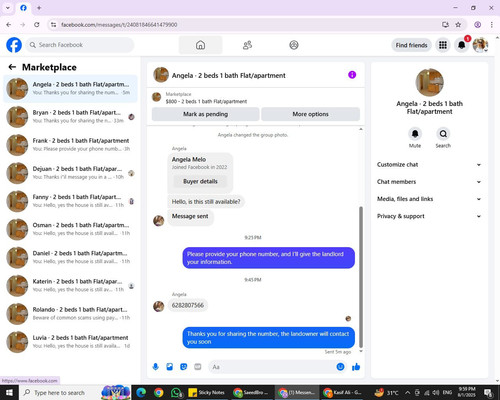Show hidden tray icons chevron
Image resolution: width=500 pixels, height=400 pixels.
point(407,393)
